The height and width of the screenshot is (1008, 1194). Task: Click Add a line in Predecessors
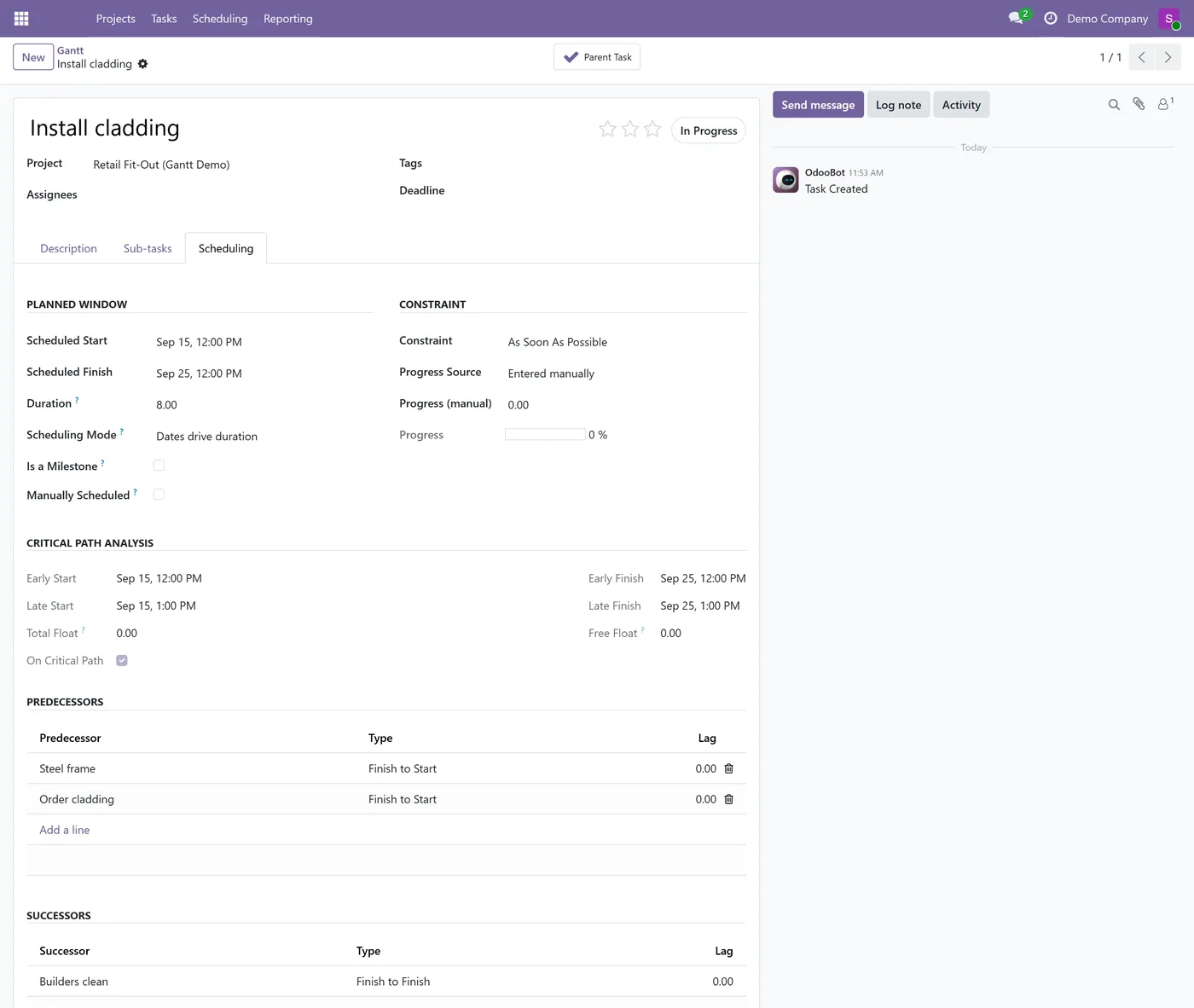[x=64, y=830]
